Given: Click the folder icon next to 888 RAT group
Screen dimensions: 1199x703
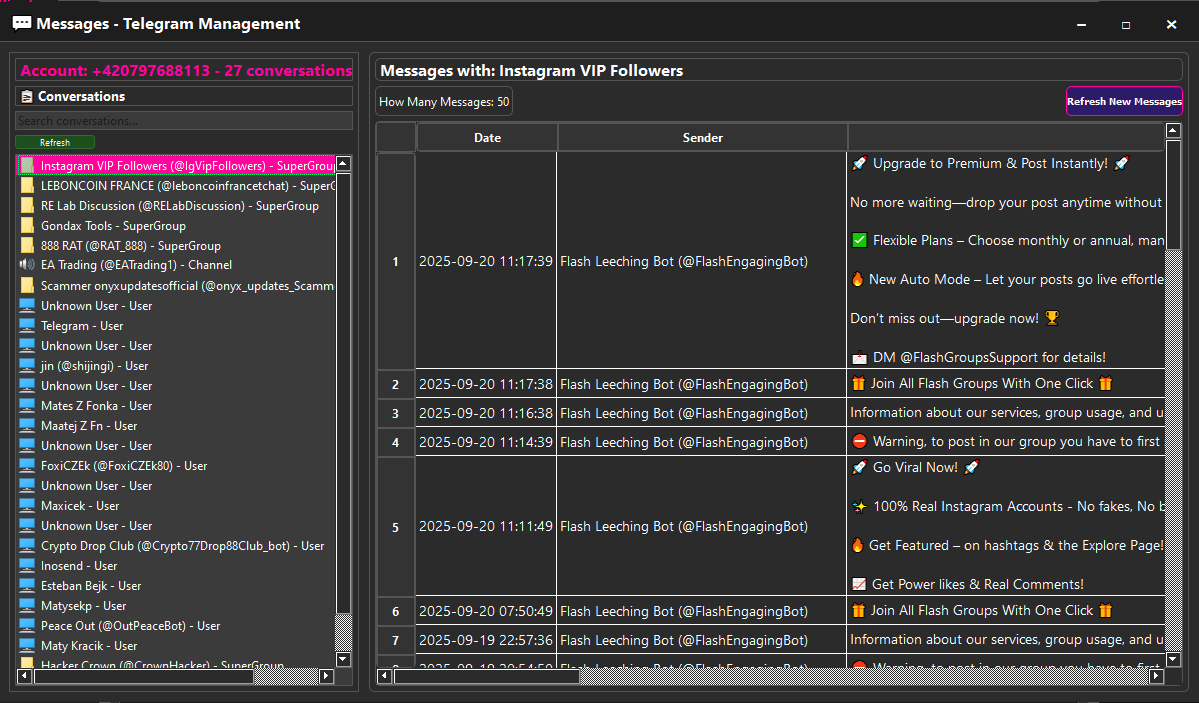Looking at the screenshot, I should tap(28, 245).
